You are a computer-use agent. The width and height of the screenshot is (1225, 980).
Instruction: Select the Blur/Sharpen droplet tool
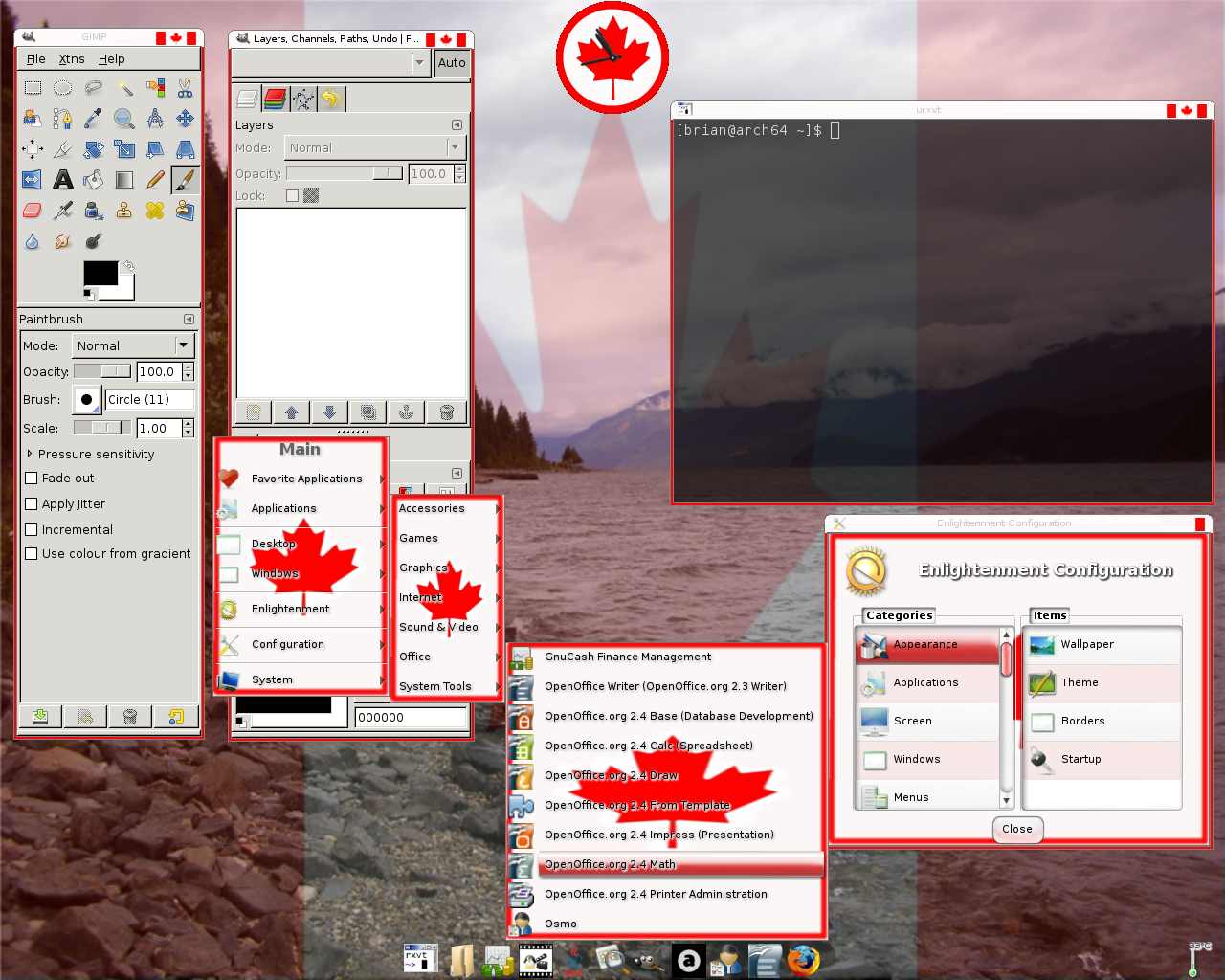(33, 241)
